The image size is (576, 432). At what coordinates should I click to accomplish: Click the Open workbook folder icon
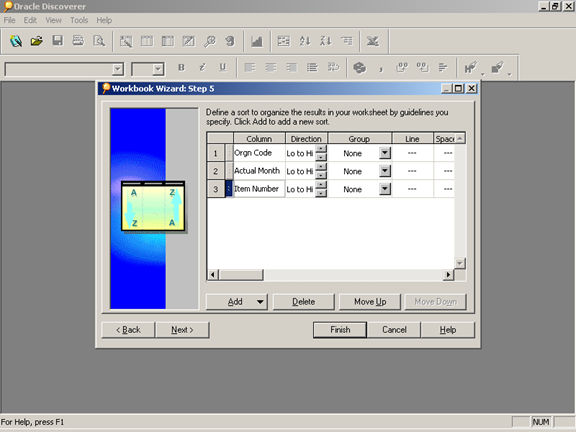37,41
